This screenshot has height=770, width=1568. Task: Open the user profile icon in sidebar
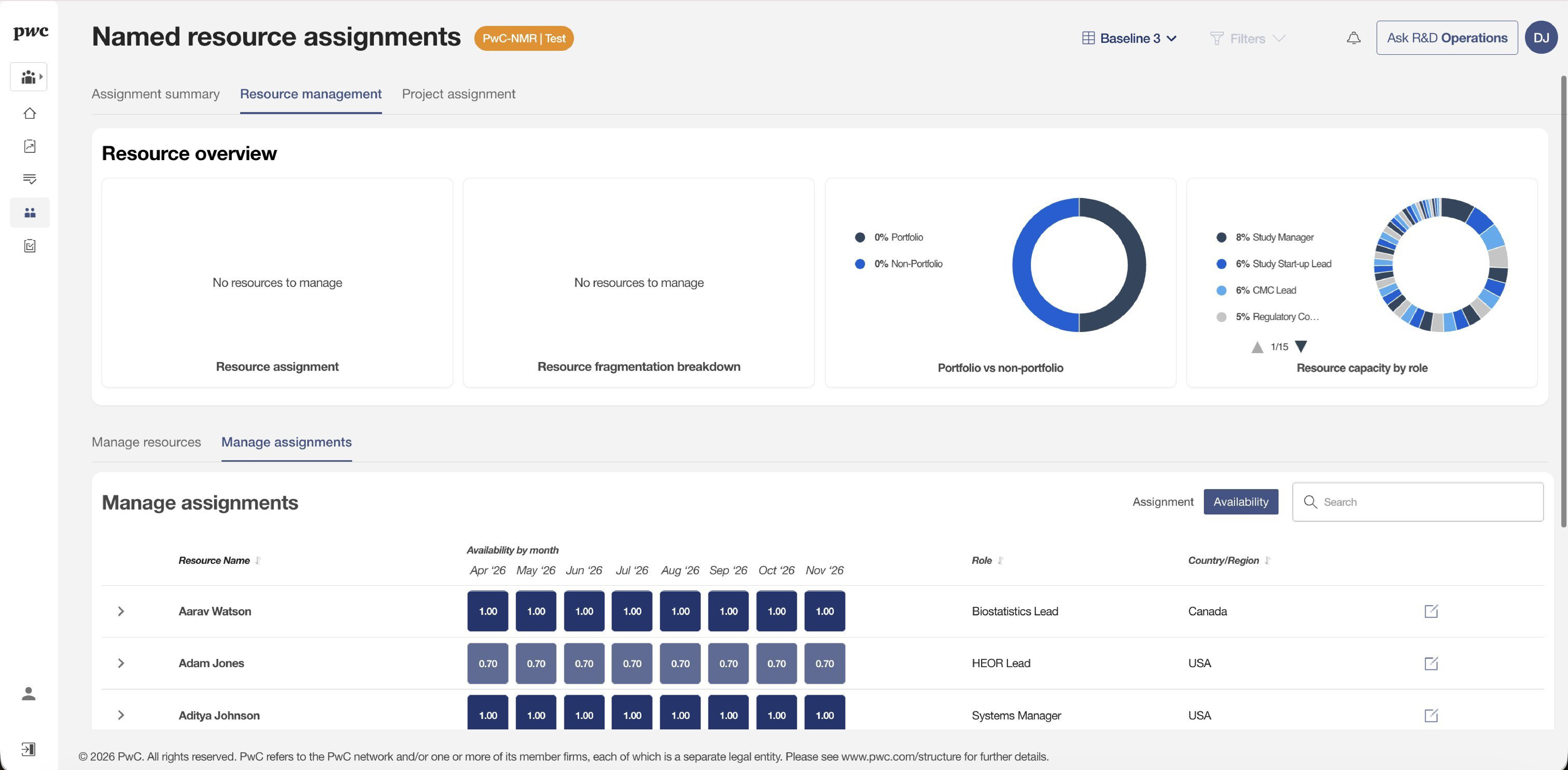point(29,694)
